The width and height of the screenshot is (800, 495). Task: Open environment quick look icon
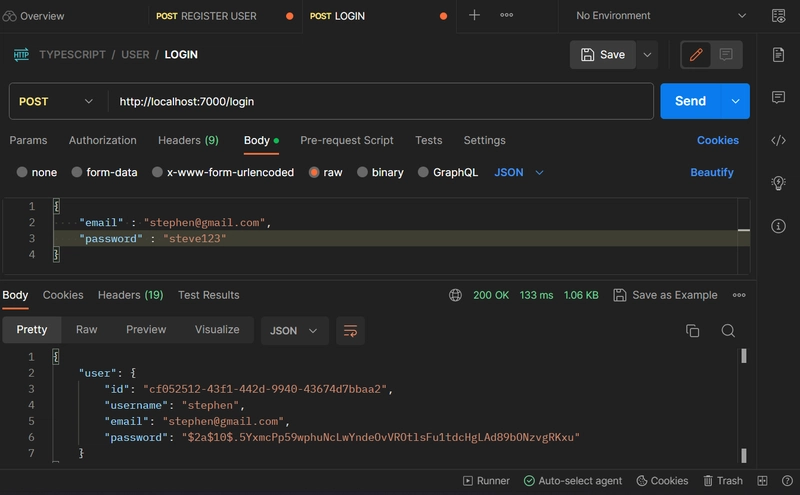(x=779, y=16)
